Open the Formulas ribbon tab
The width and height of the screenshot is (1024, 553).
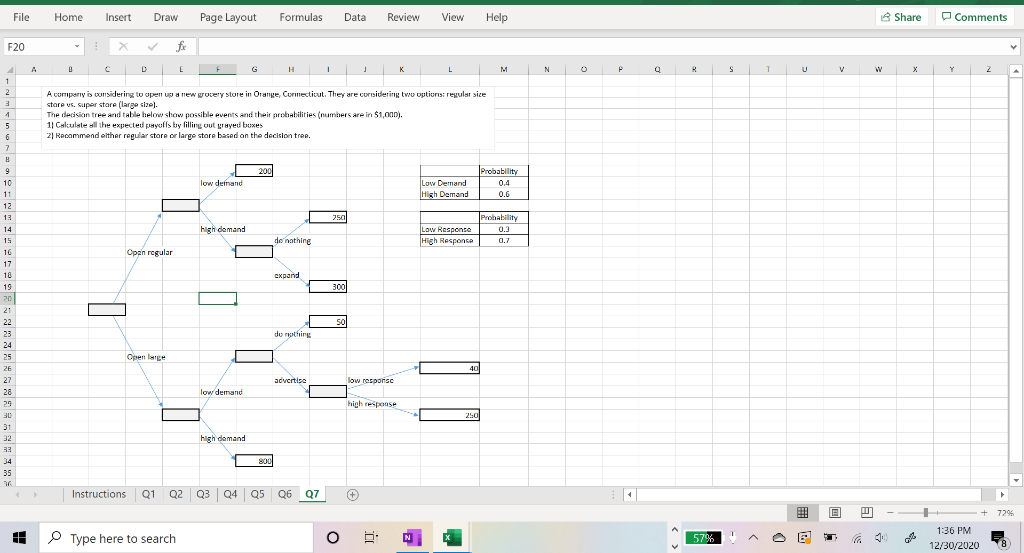(x=301, y=17)
